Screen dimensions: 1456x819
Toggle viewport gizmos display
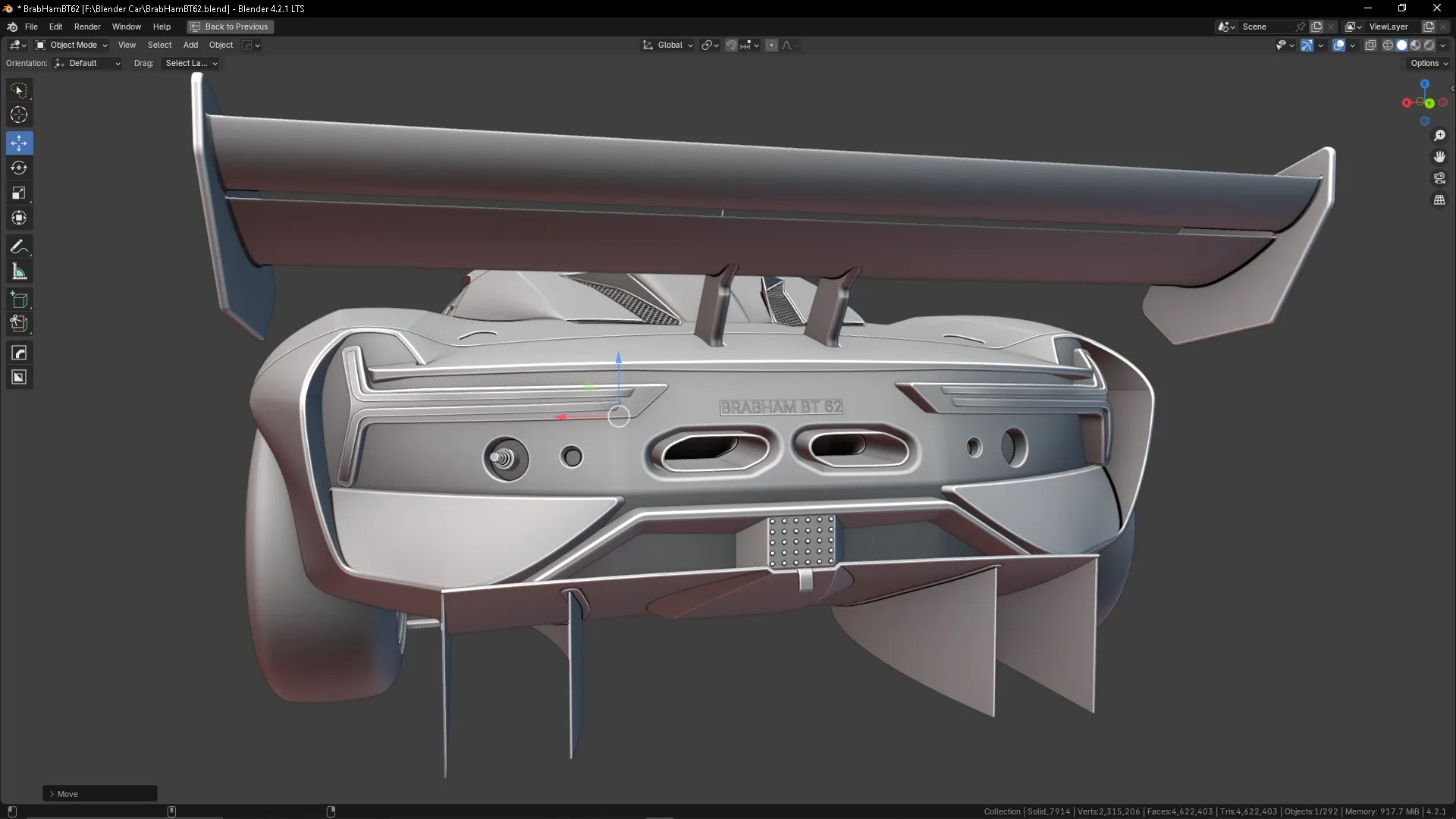1307,45
